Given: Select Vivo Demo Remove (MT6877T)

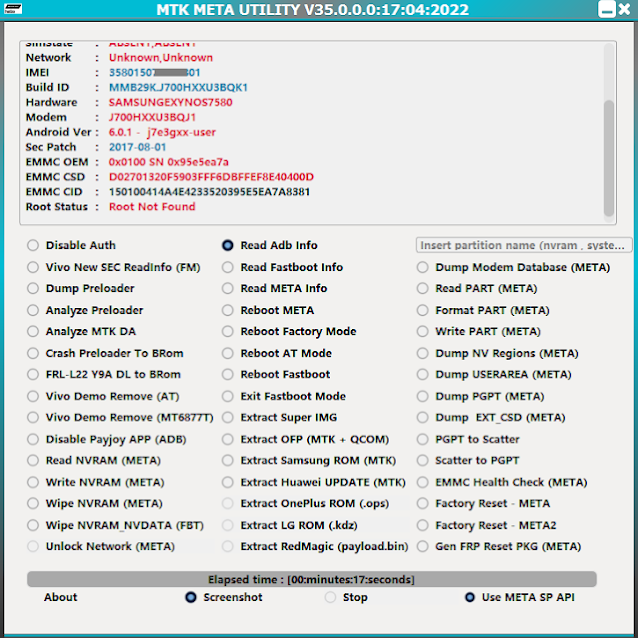Looking at the screenshot, I should coord(33,417).
